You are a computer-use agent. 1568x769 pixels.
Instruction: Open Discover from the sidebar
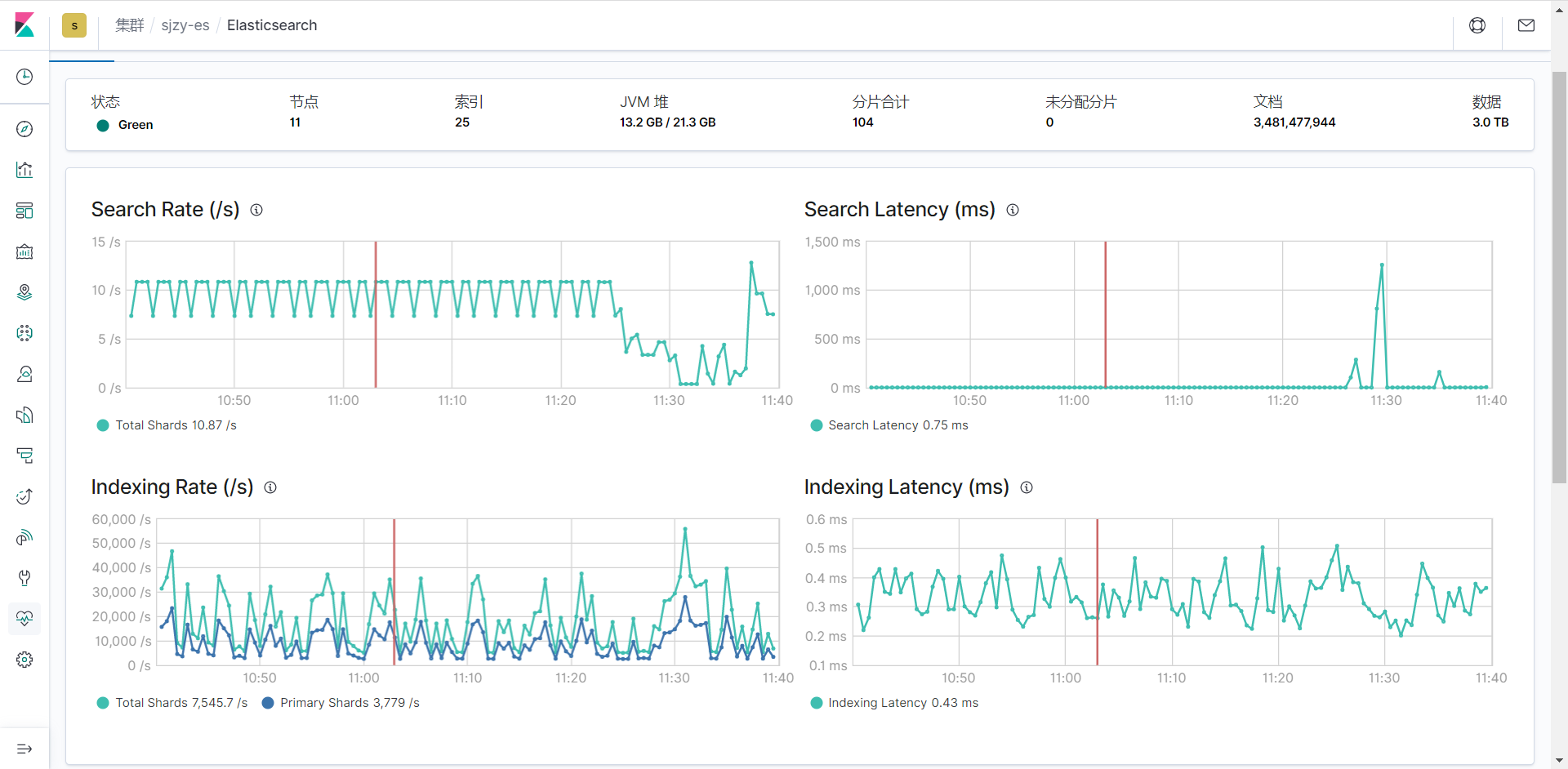point(24,128)
